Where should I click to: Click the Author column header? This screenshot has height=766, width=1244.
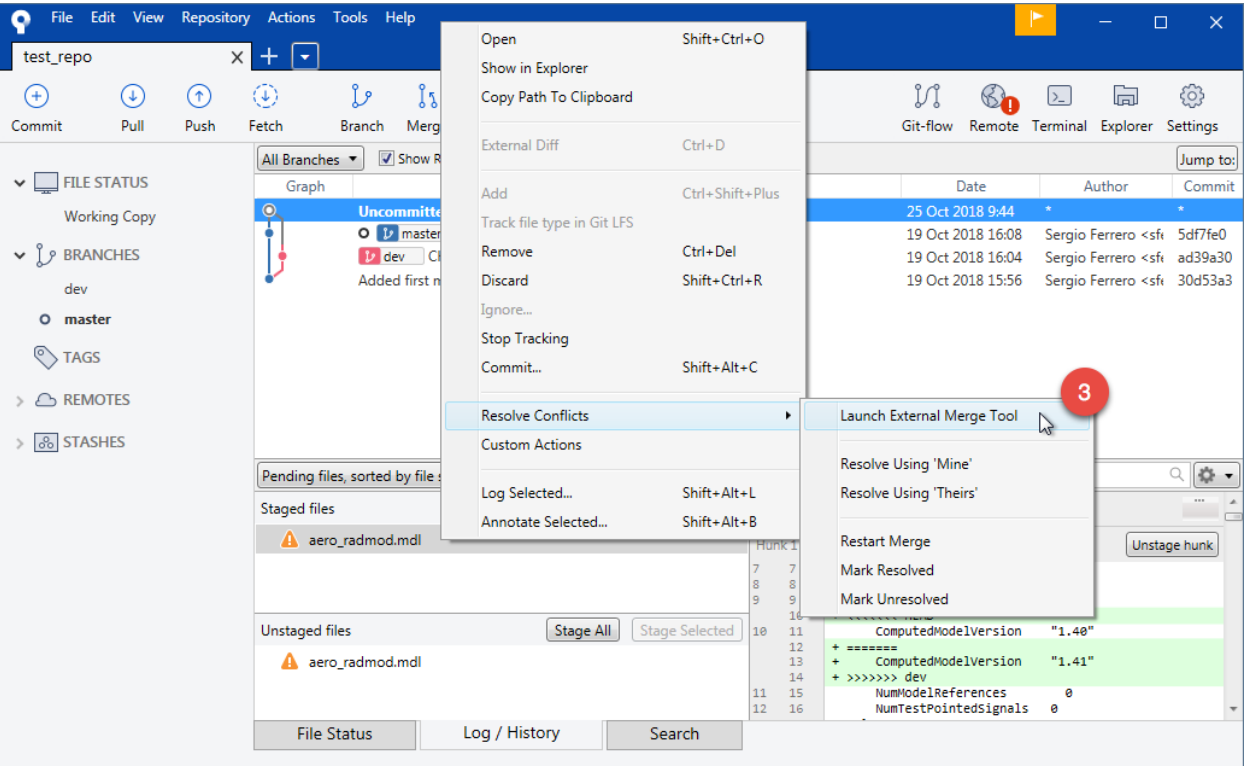tap(1105, 186)
